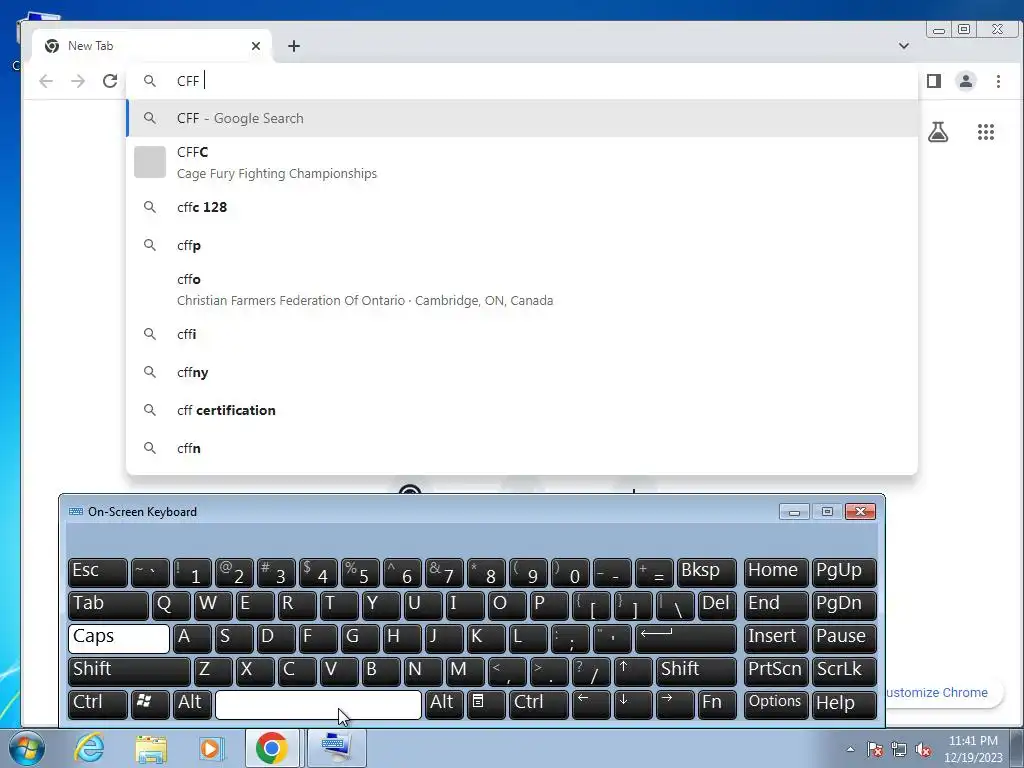
Task: Expand the tab search chevron
Action: pos(904,46)
